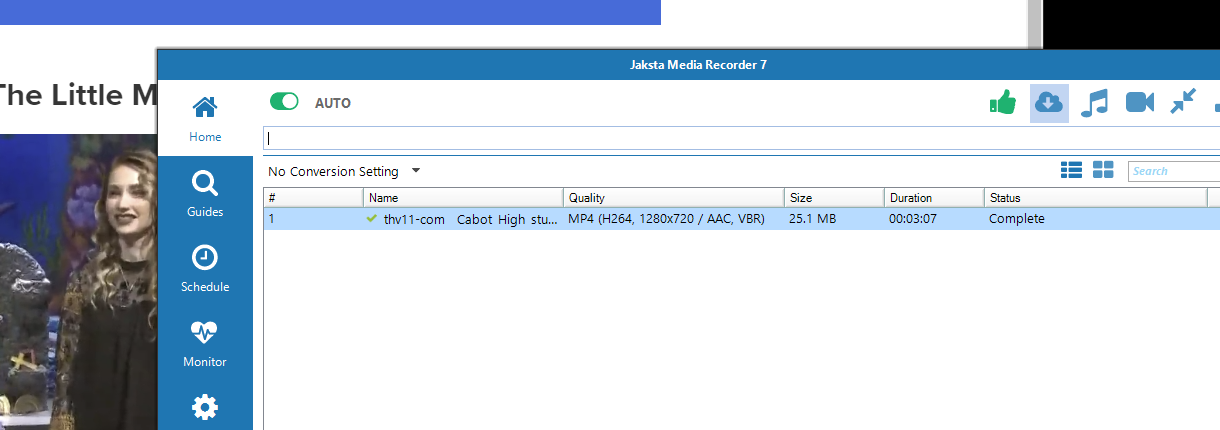This screenshot has height=430, width=1220.
Task: Open the Guides search section
Action: (x=205, y=194)
